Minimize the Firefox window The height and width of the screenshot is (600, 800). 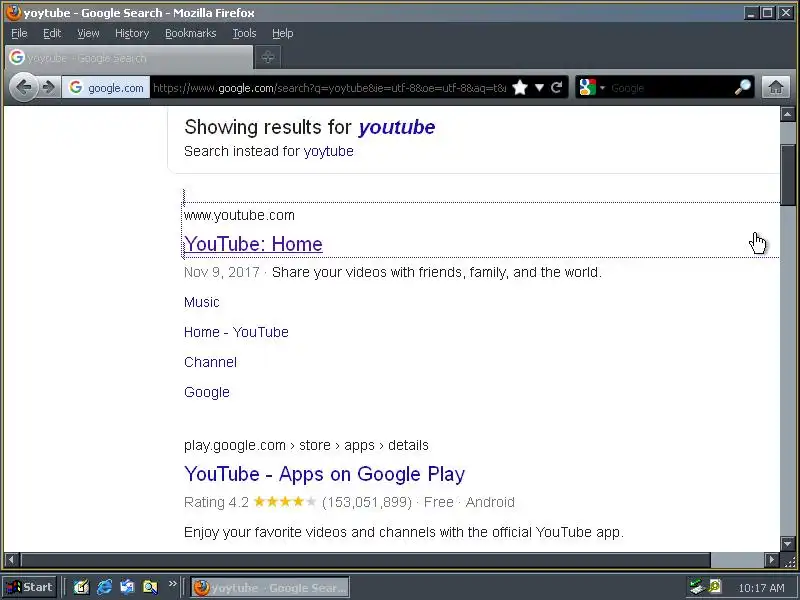pos(751,13)
